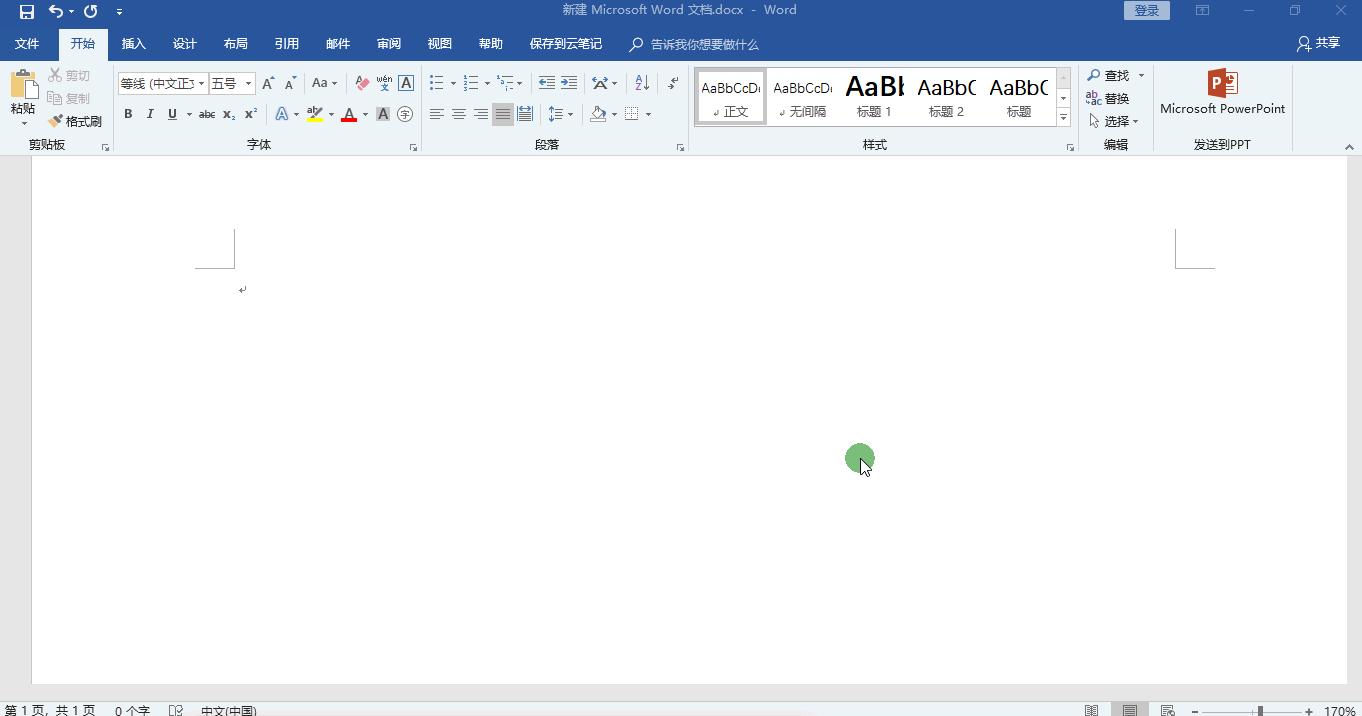Switch to the 引用 tab
The height and width of the screenshot is (716, 1362).
coord(287,44)
